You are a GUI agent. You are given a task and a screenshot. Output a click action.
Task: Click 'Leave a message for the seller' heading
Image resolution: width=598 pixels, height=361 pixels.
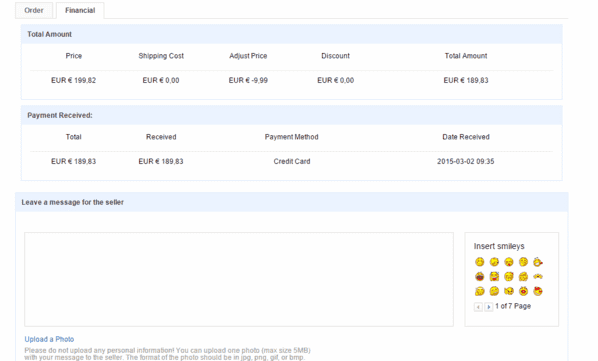72,202
